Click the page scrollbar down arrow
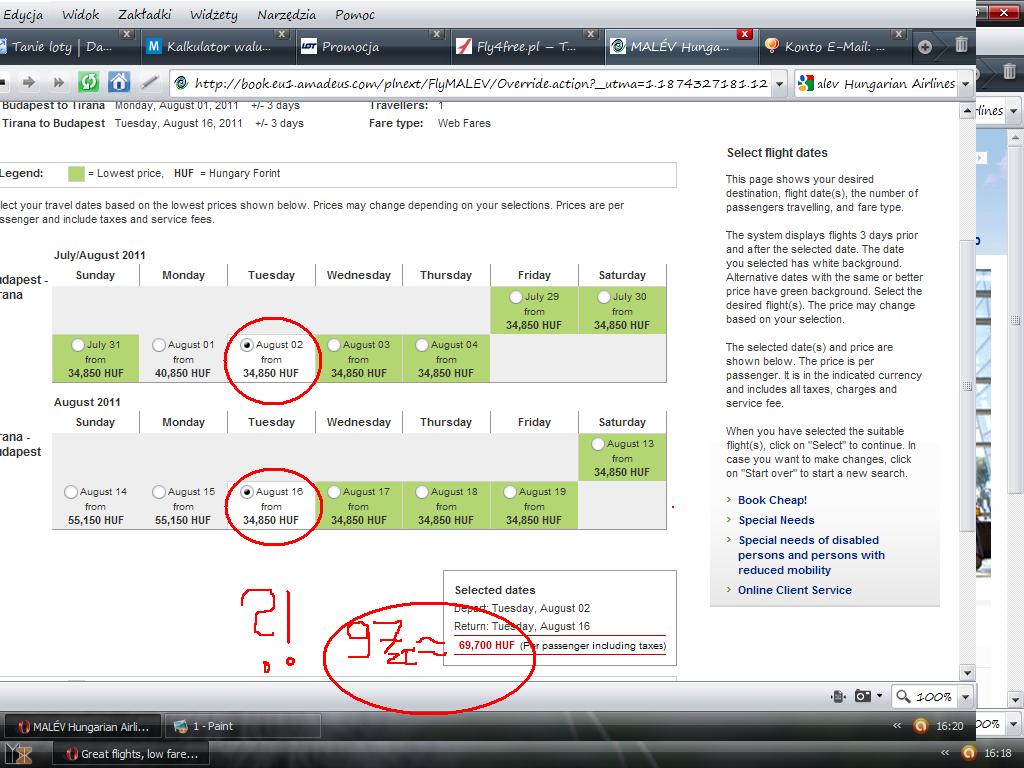1024x768 pixels. point(967,673)
